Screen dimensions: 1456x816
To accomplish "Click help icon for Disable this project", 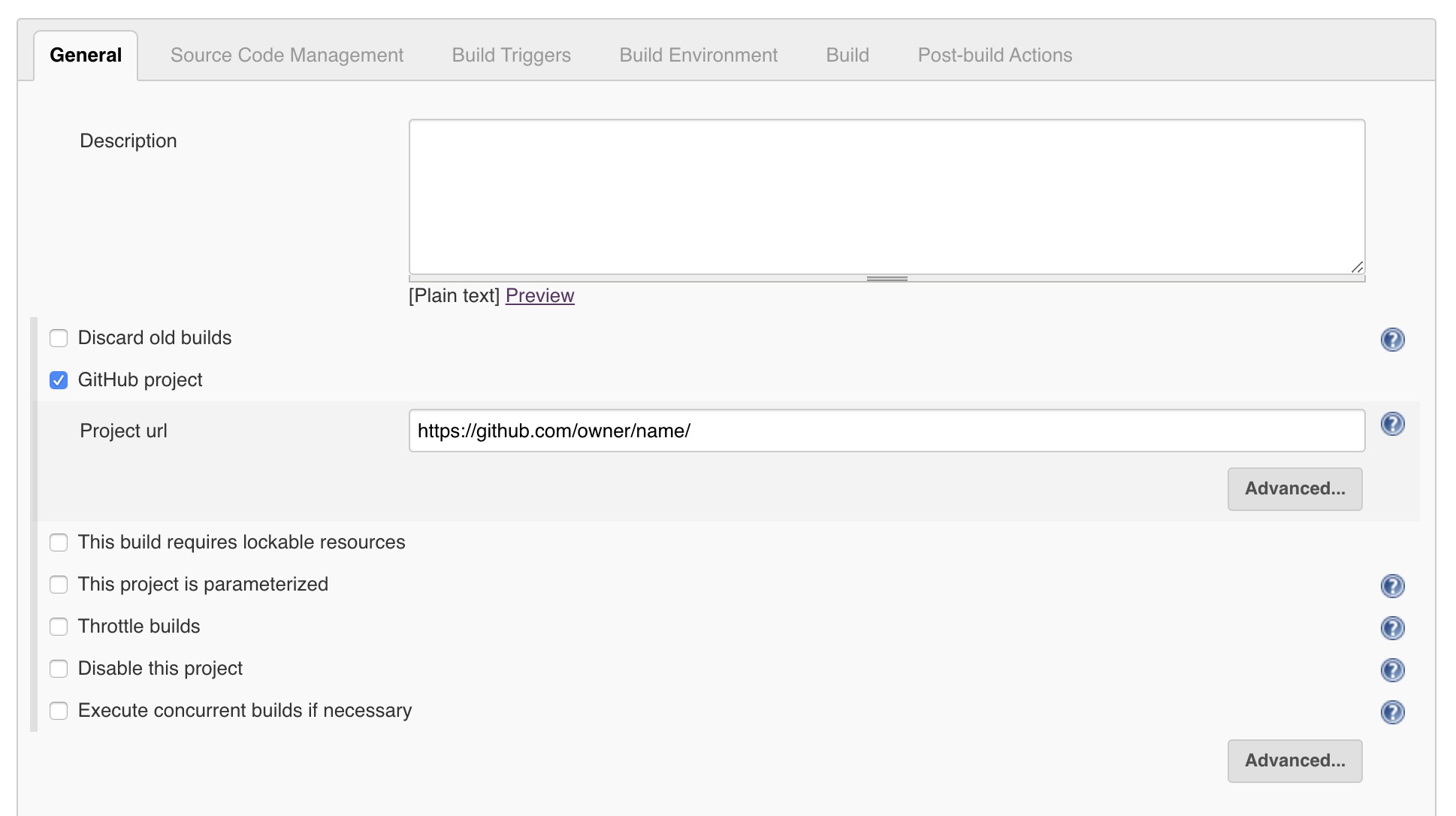I will click(1393, 669).
